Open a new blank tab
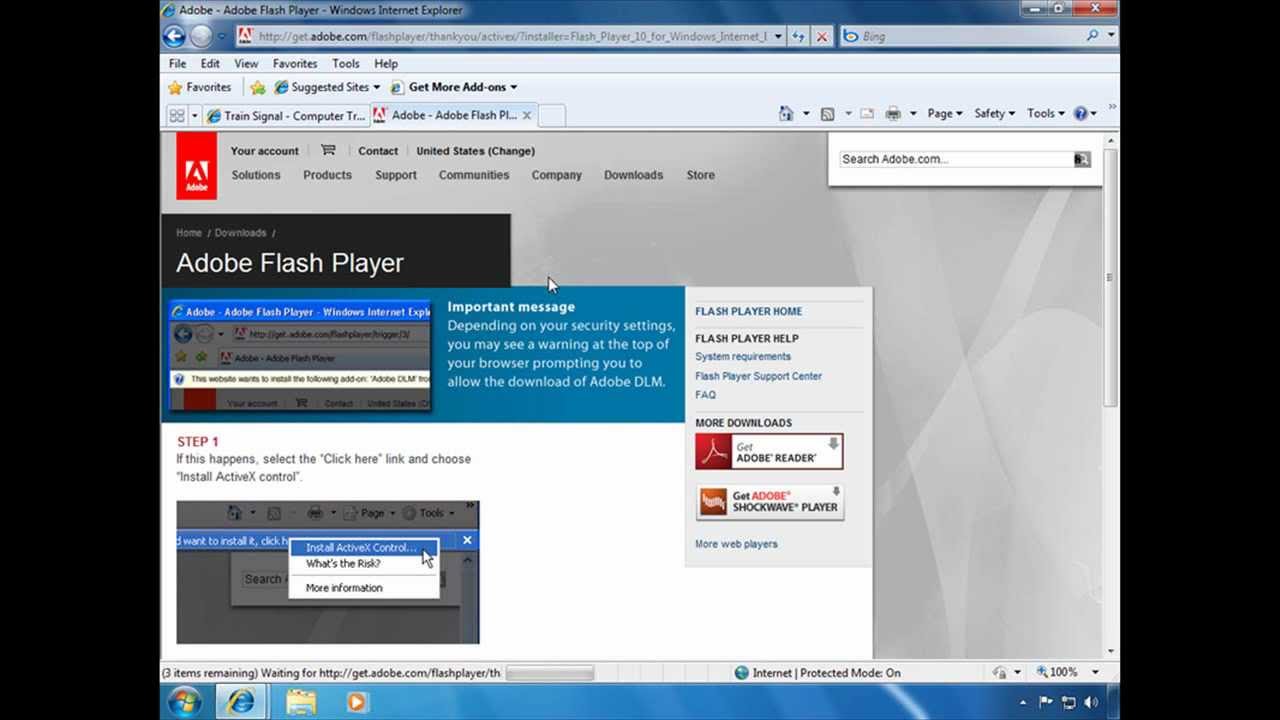The width and height of the screenshot is (1280, 720). (552, 115)
